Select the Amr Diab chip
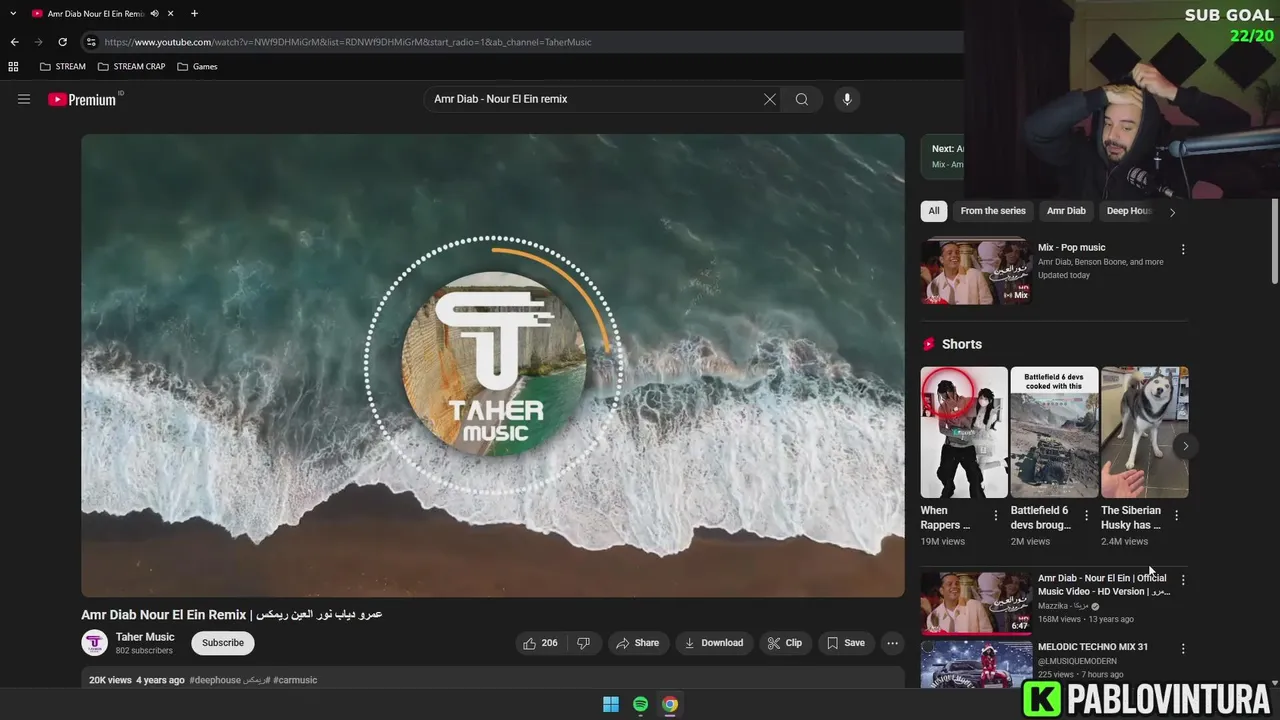1280x720 pixels. pyautogui.click(x=1066, y=211)
